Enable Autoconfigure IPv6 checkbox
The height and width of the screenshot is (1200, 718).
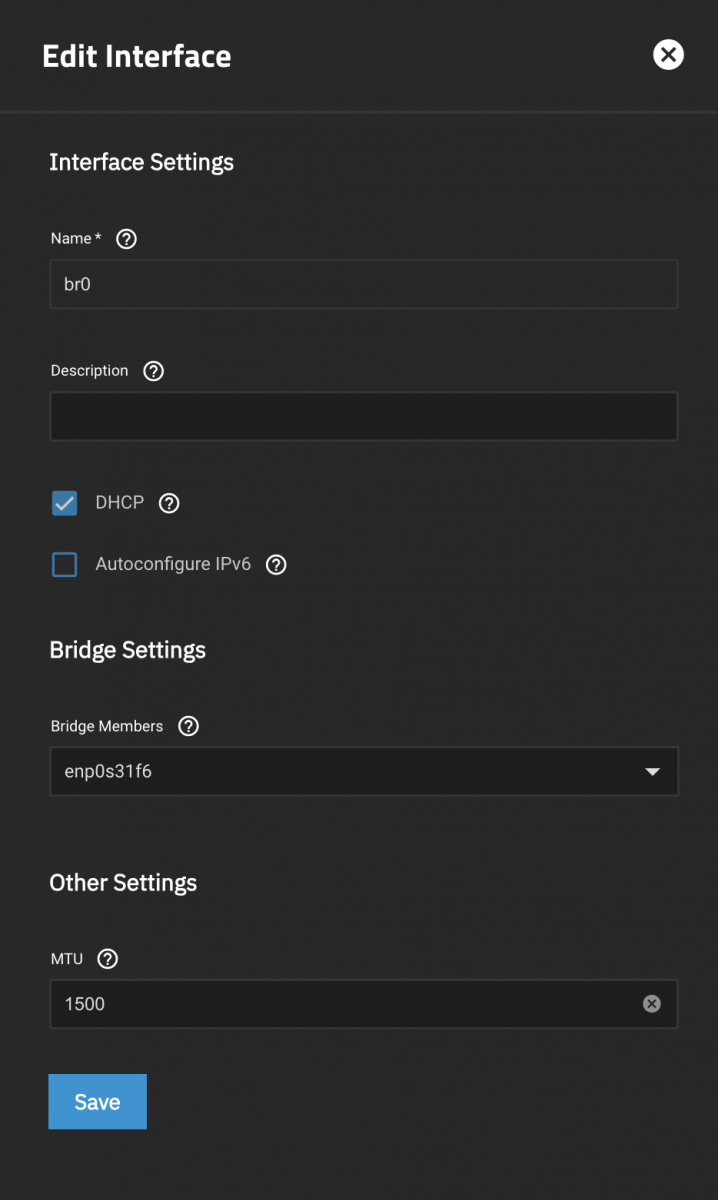65,565
